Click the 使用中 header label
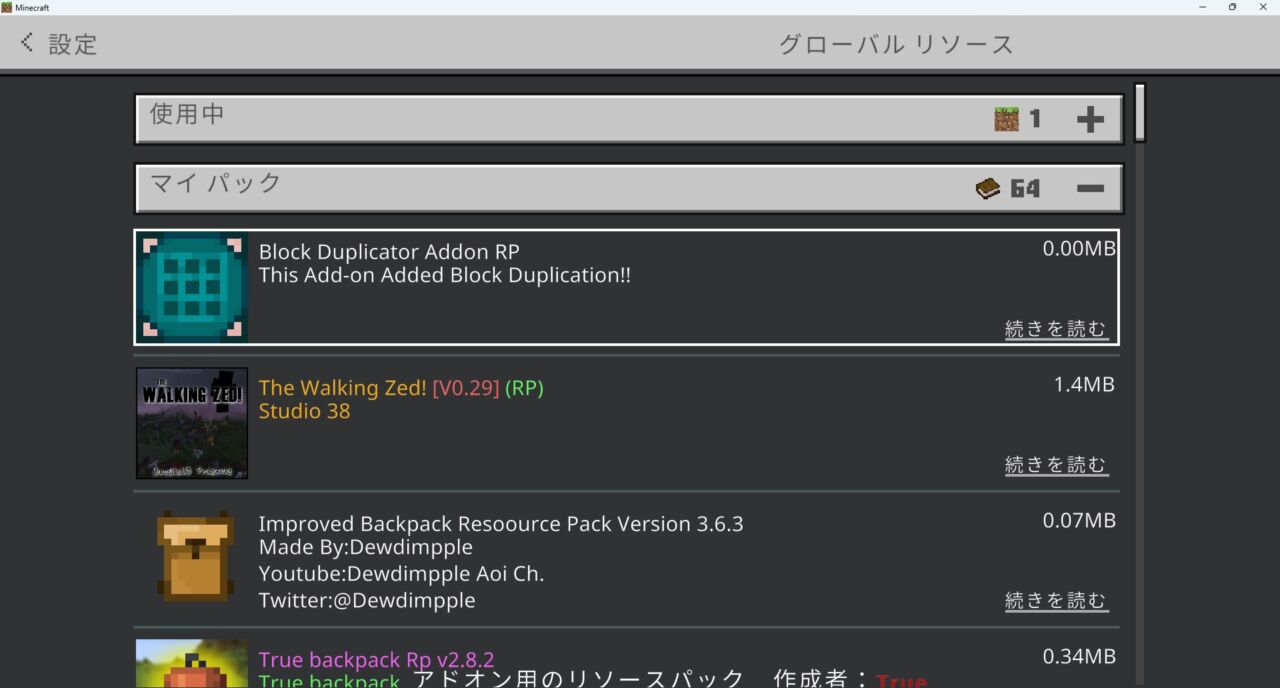The width and height of the screenshot is (1280, 688). [187, 114]
